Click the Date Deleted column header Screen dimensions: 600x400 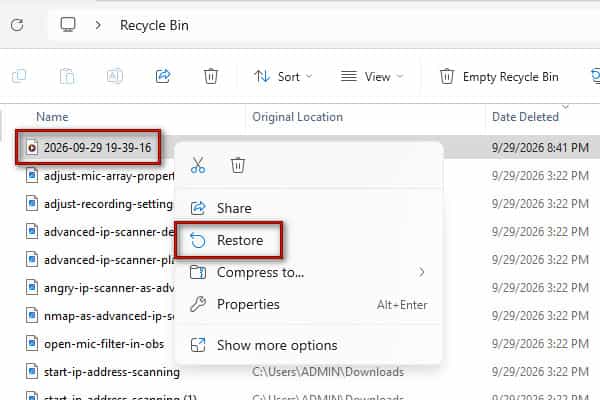(x=525, y=117)
